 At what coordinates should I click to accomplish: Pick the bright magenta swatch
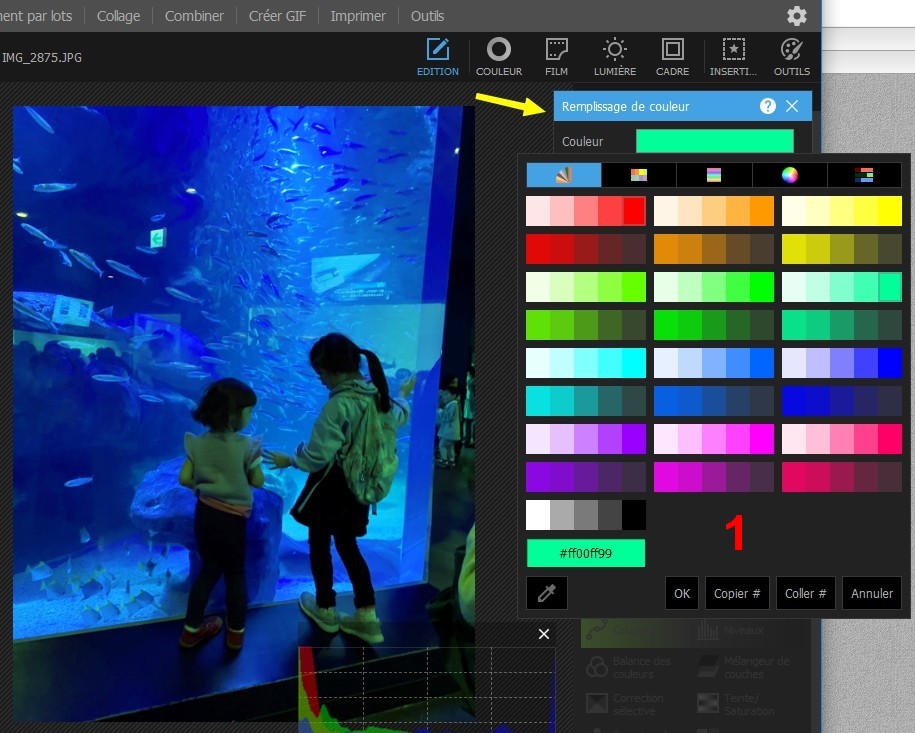762,439
